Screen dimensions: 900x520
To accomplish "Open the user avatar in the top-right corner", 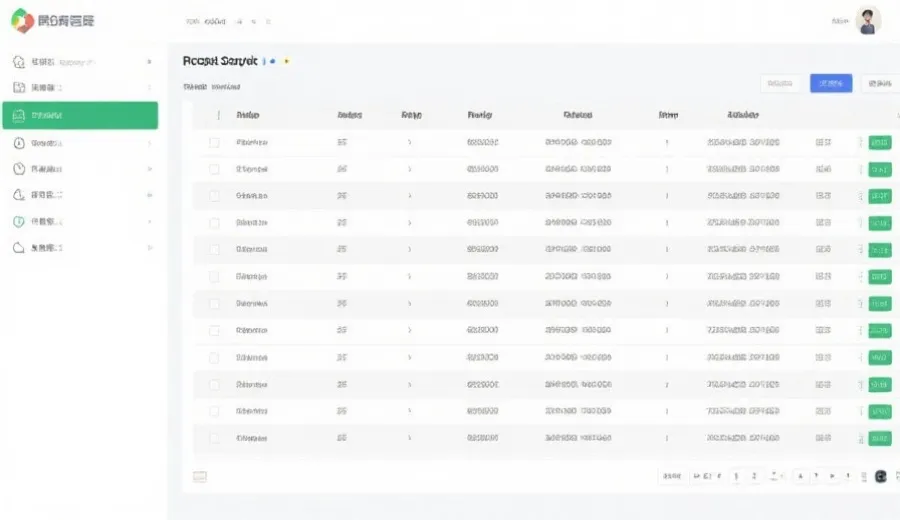I will 868,21.
